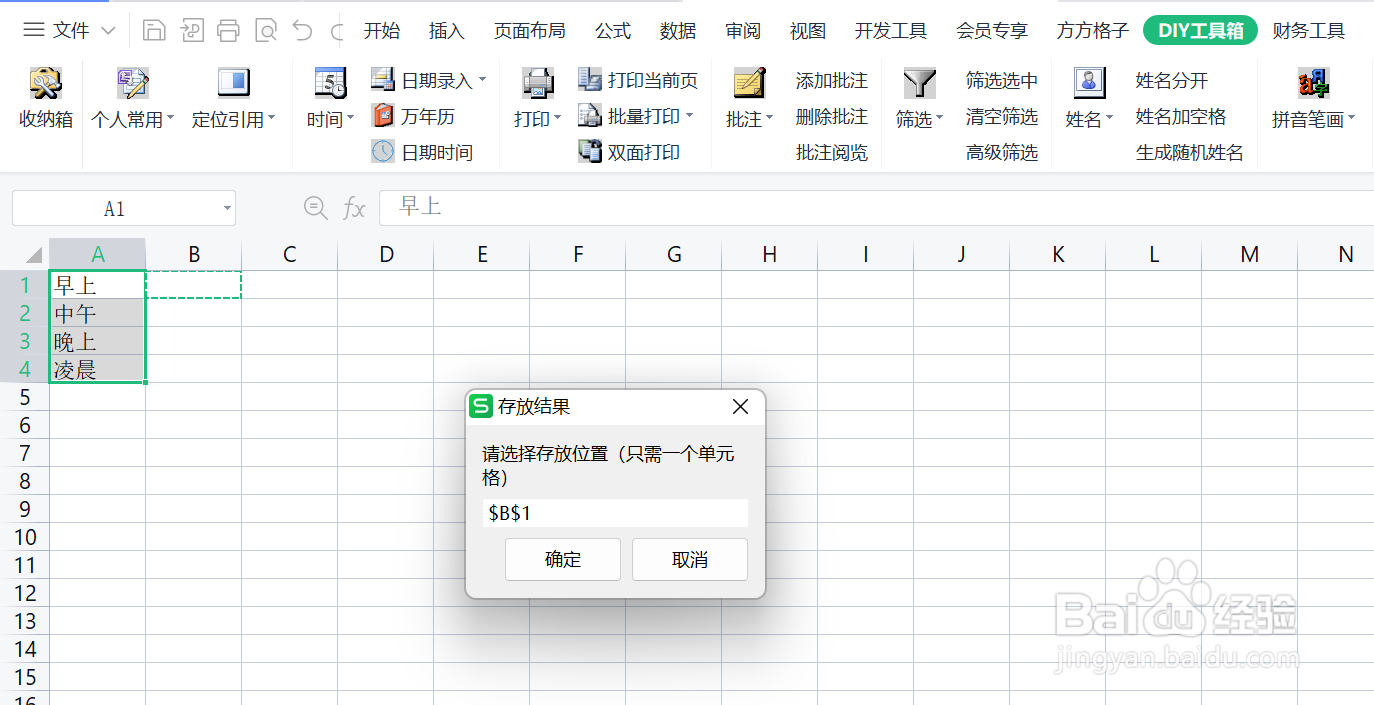Switch to the 方方格子 tab
Viewport: 1374px width, 705px height.
click(x=1092, y=31)
